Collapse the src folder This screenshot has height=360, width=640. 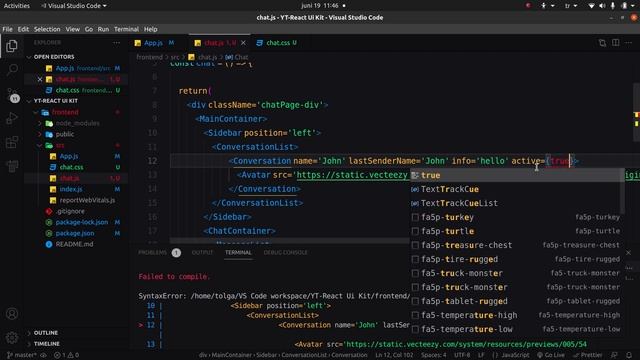click(60, 145)
